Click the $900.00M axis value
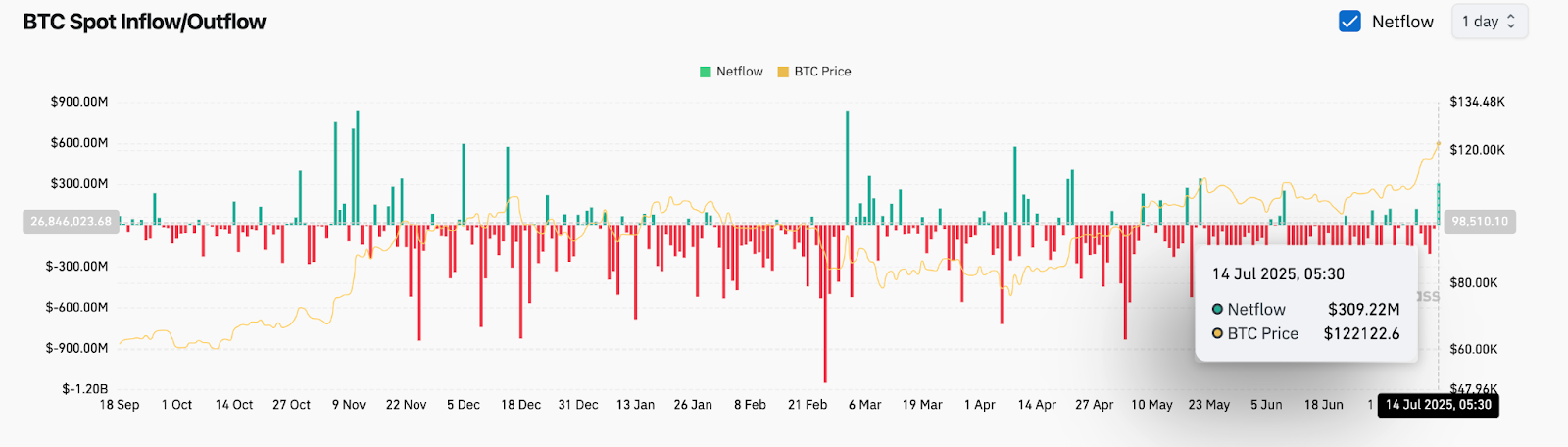Image resolution: width=1568 pixels, height=447 pixels. [79, 102]
